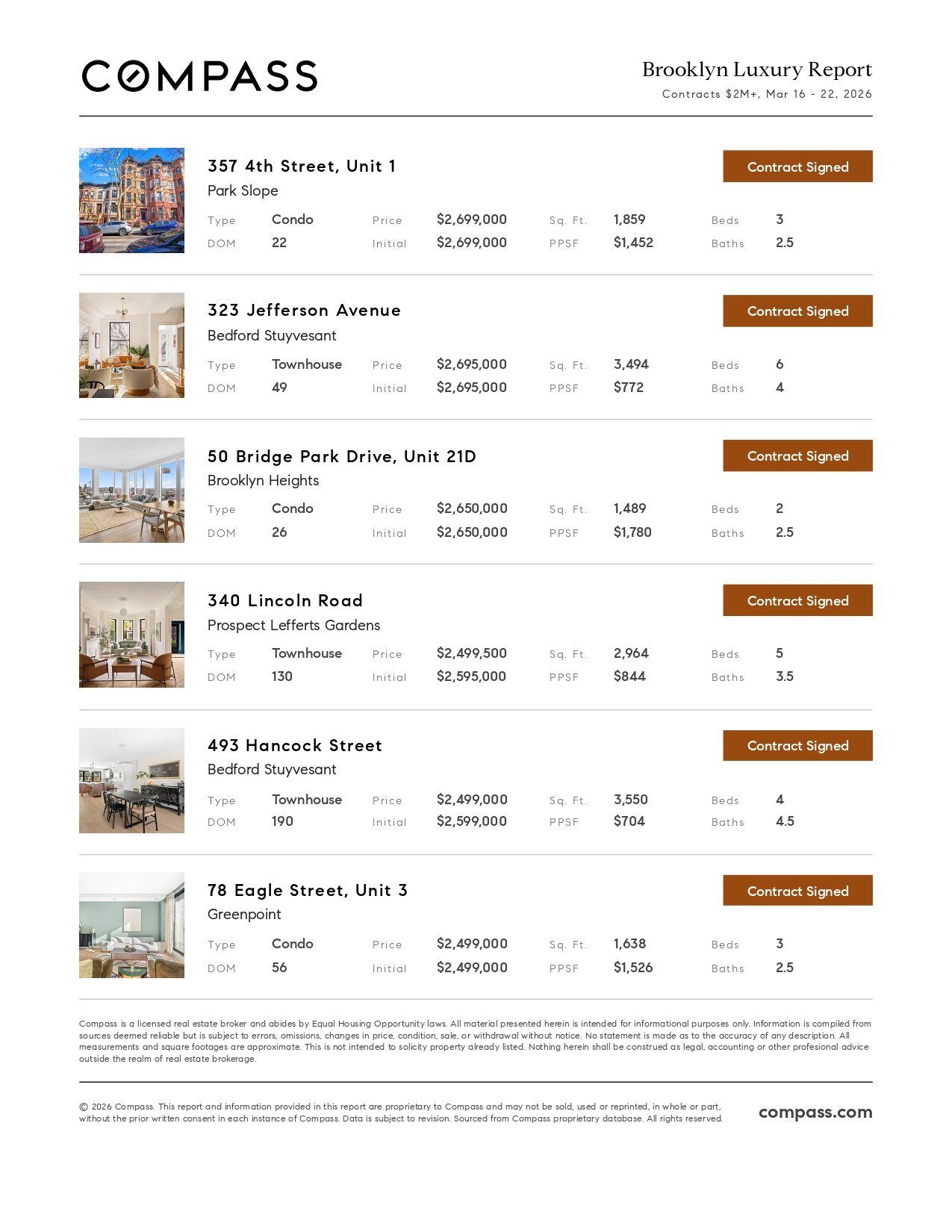This screenshot has width=952, height=1232.
Task: Click the Brooklyn Luxury Report title
Action: click(x=756, y=69)
